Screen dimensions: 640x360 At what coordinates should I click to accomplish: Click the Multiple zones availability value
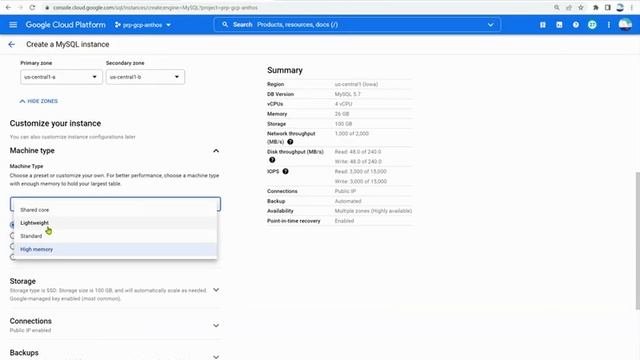tap(373, 211)
